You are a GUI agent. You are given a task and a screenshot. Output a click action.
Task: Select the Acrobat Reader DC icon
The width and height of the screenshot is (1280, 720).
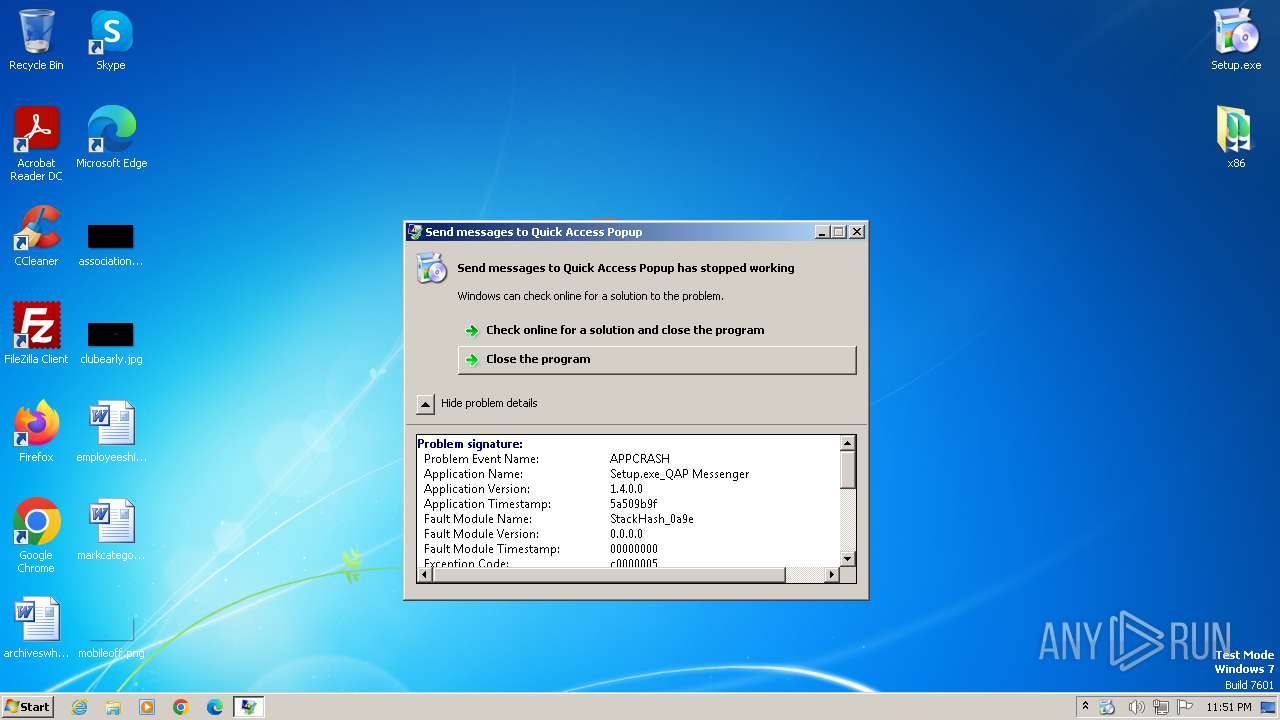[x=36, y=144]
